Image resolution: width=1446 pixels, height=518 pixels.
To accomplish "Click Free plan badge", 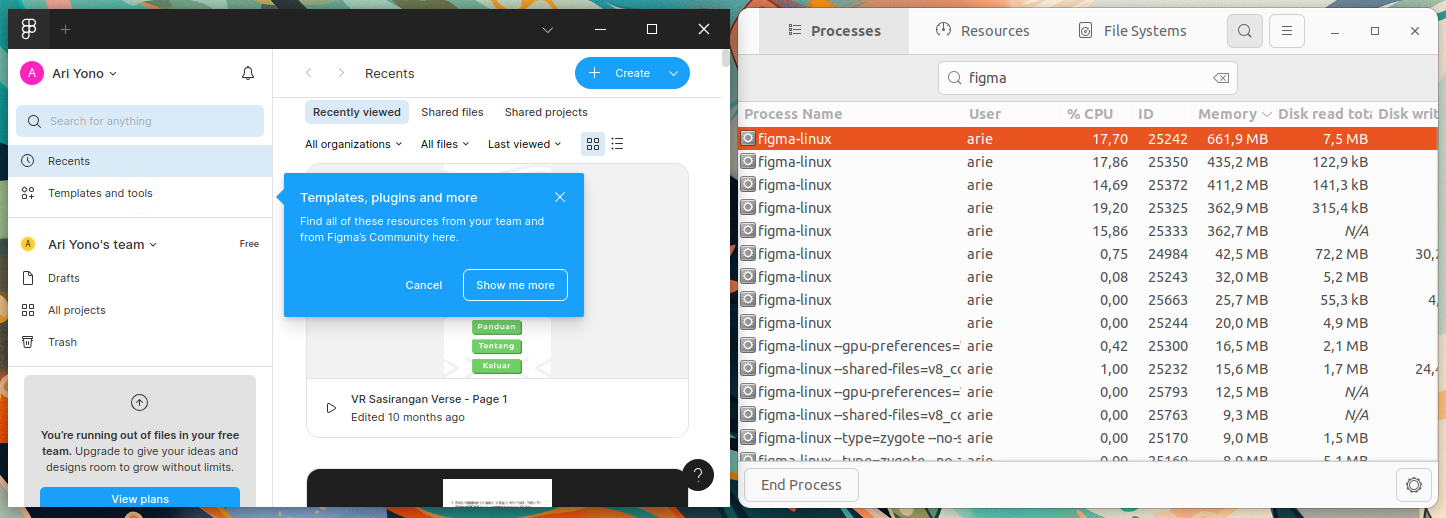I will click(x=249, y=244).
